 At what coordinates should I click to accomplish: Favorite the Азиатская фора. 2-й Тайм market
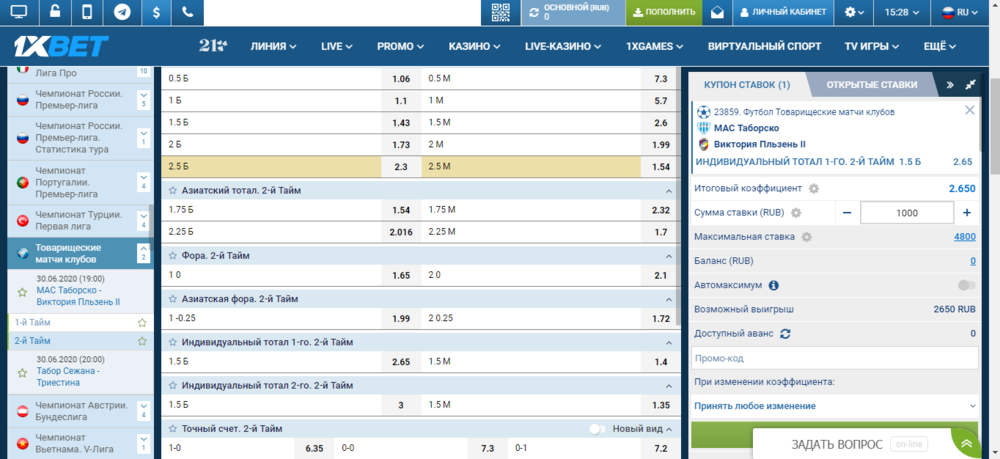(x=172, y=299)
